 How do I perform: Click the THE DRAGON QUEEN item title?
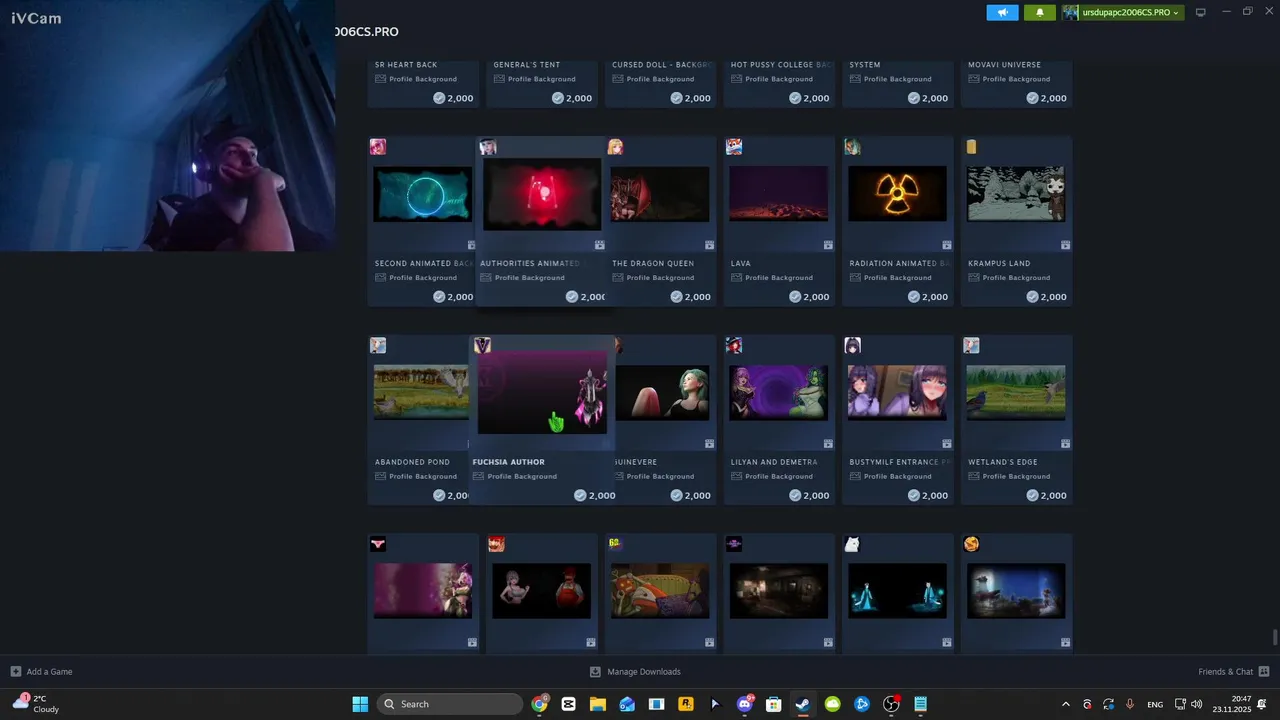click(653, 264)
